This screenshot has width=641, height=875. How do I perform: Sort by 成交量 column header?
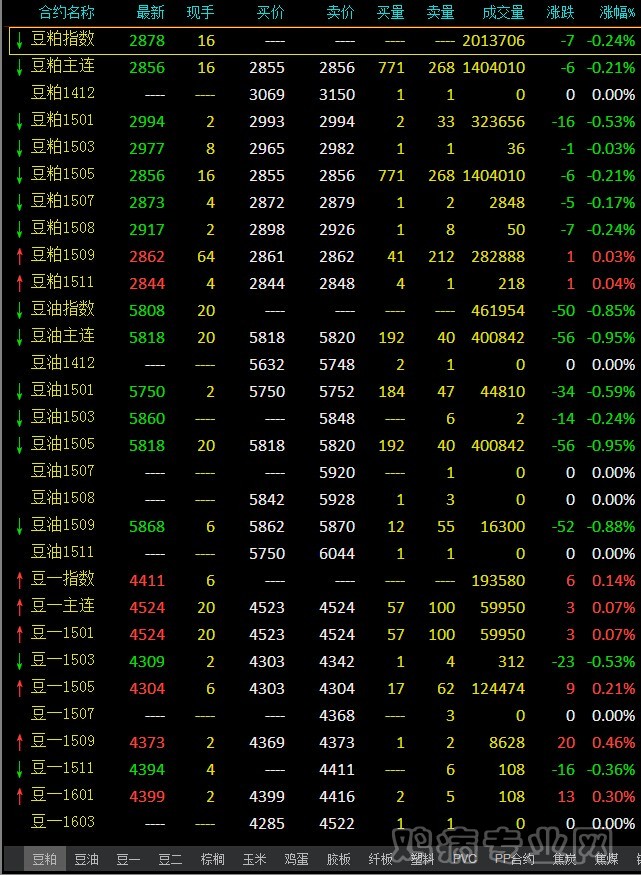click(x=503, y=12)
